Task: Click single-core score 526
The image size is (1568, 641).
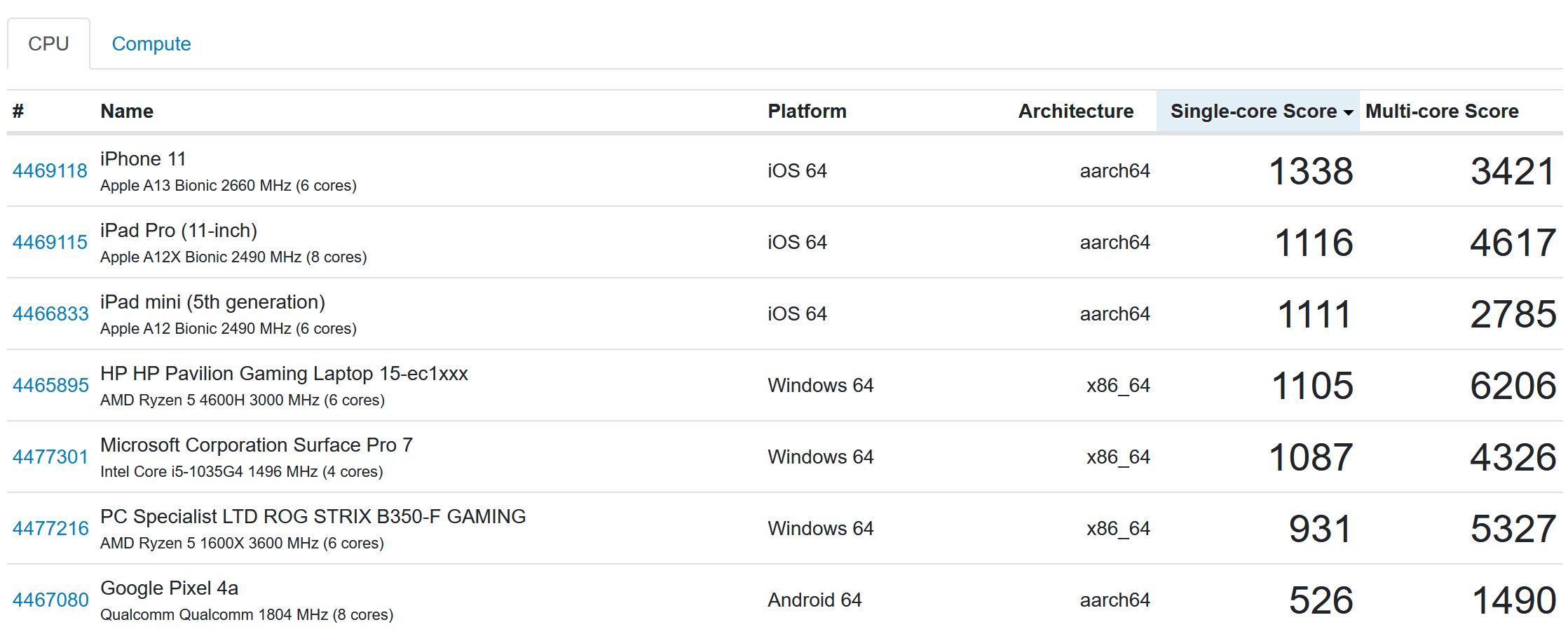Action: [x=1321, y=600]
